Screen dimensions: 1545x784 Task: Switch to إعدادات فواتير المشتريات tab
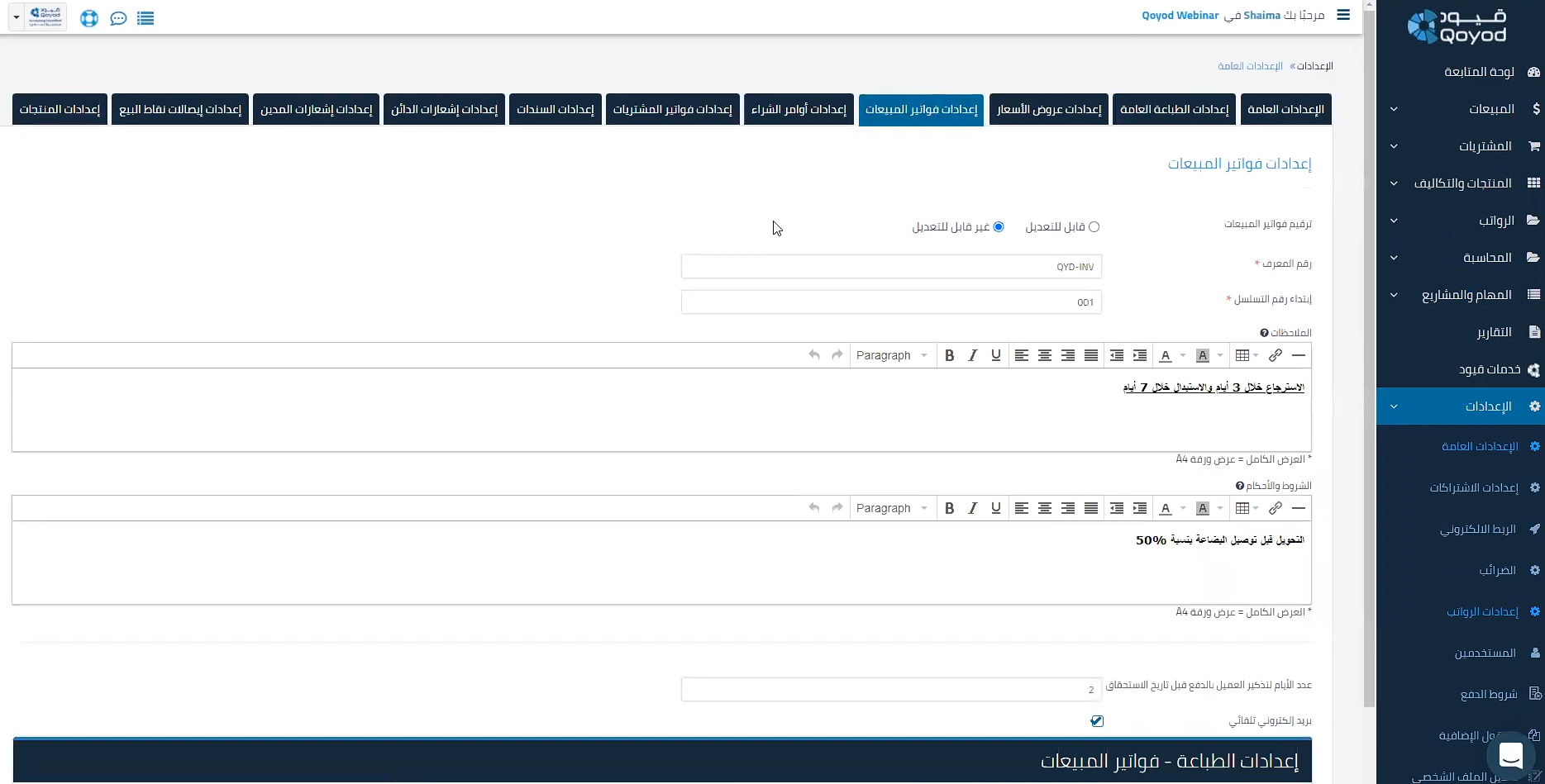coord(672,109)
